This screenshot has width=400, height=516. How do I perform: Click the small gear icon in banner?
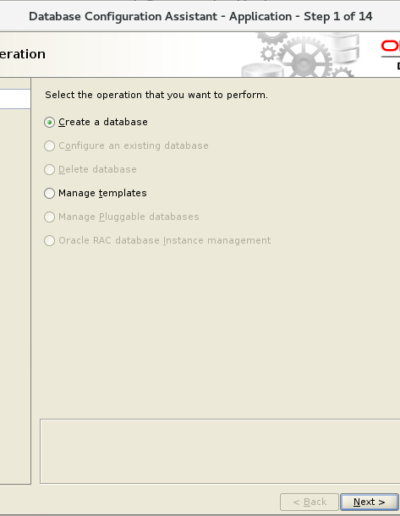268,54
